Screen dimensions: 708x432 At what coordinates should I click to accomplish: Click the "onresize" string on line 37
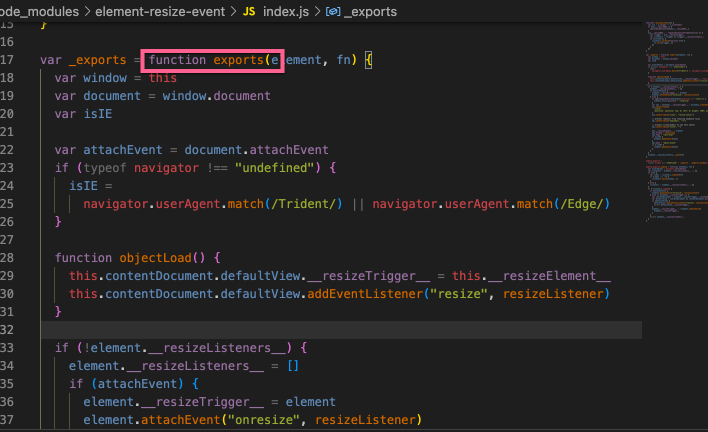pyautogui.click(x=263, y=420)
